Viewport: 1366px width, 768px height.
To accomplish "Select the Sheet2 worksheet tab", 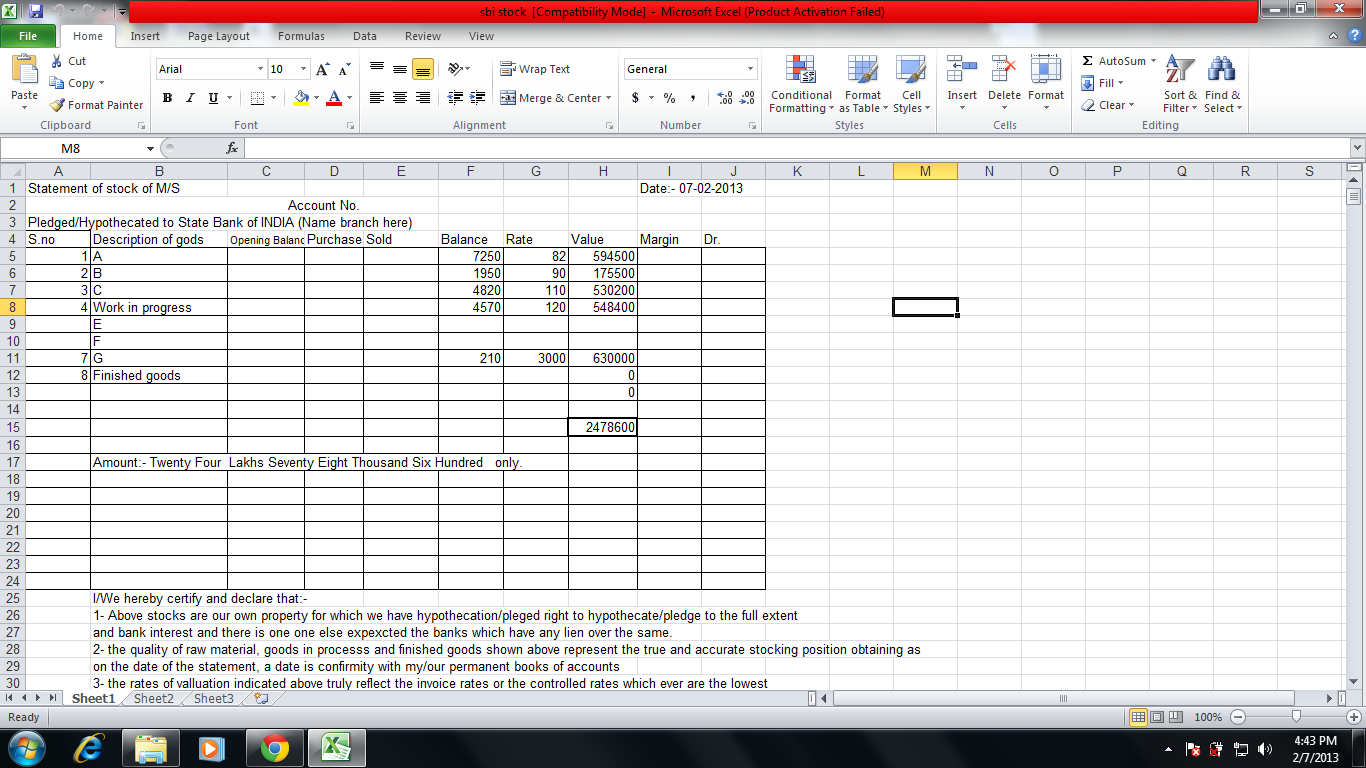I will [x=154, y=699].
